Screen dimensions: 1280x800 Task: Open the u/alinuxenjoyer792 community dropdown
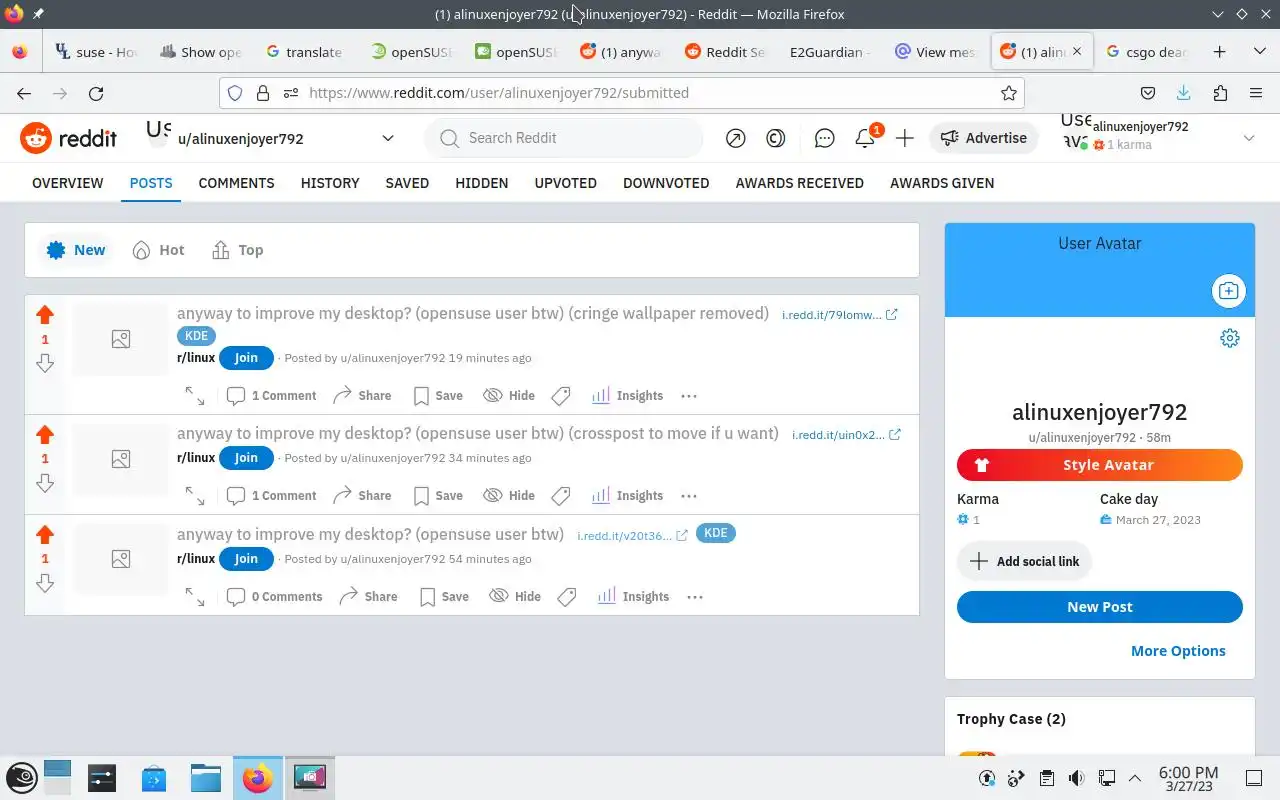pos(272,138)
